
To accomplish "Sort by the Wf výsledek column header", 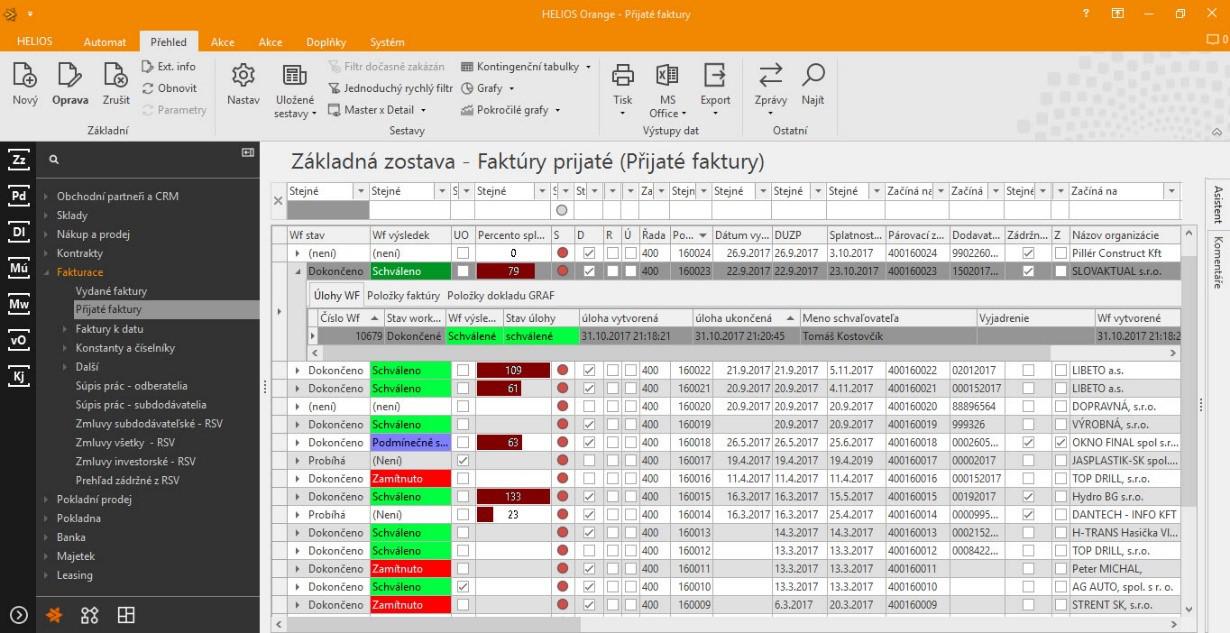I will [409, 235].
